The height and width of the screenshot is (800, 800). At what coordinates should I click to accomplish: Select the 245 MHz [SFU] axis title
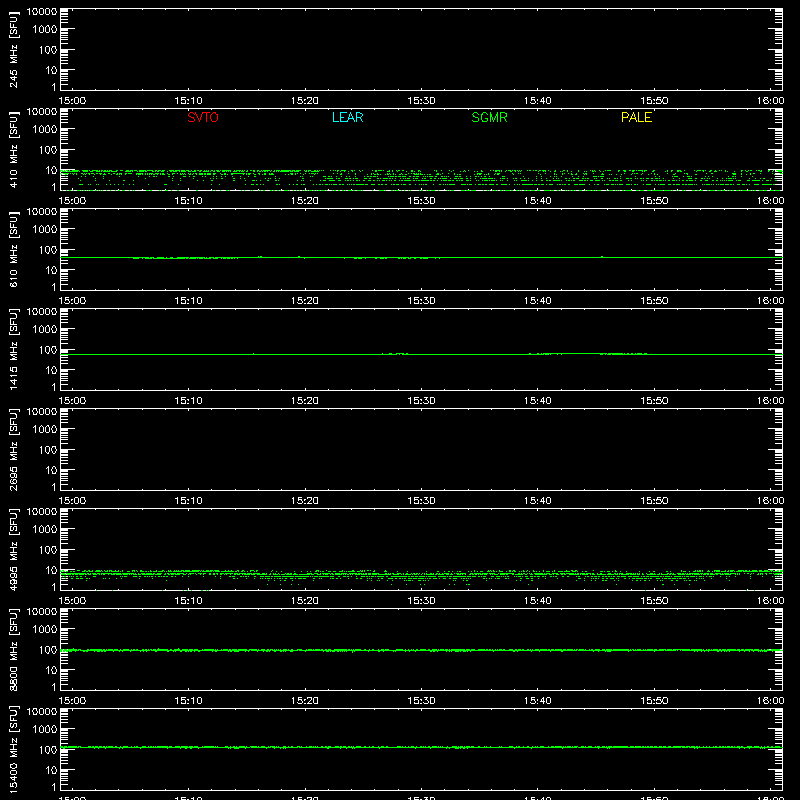coord(13,49)
